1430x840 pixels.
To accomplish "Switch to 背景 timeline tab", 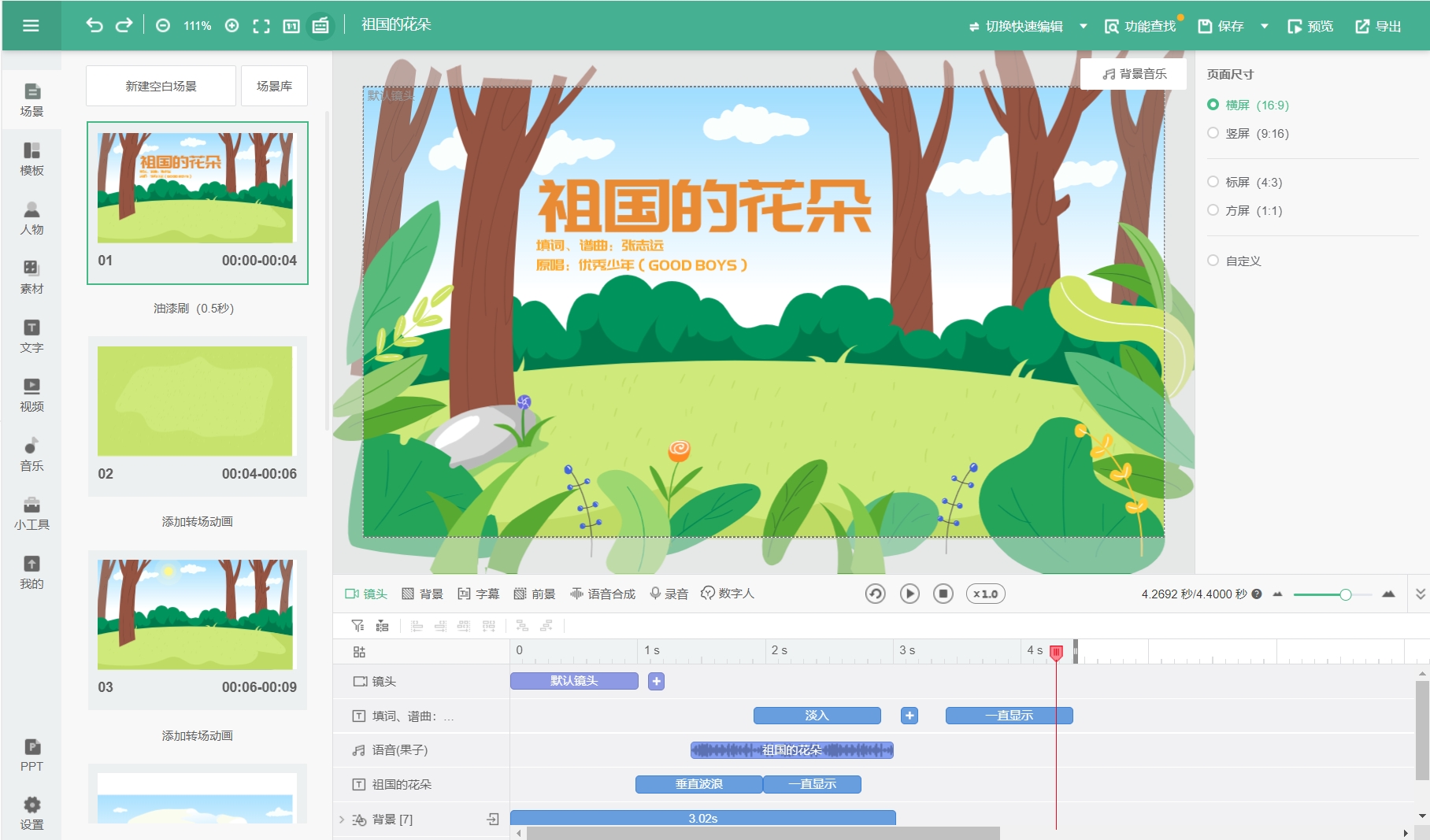I will point(422,594).
